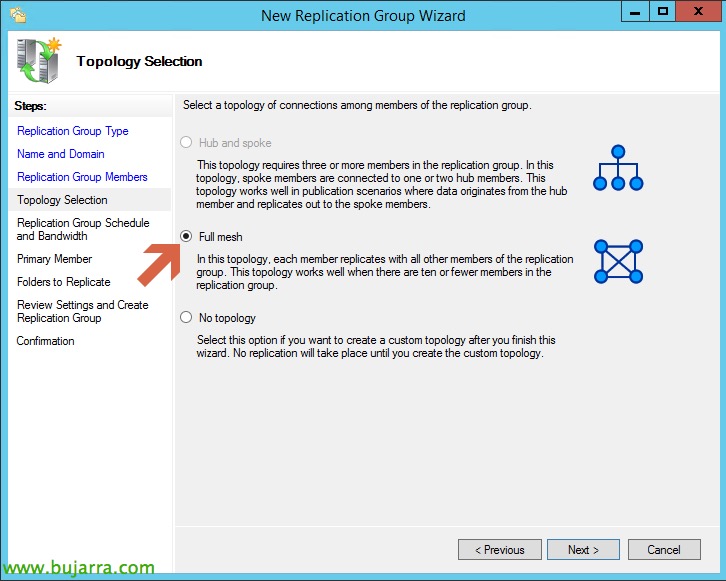Click the replication servers wizard header icon
This screenshot has width=726, height=581.
pyautogui.click(x=39, y=61)
